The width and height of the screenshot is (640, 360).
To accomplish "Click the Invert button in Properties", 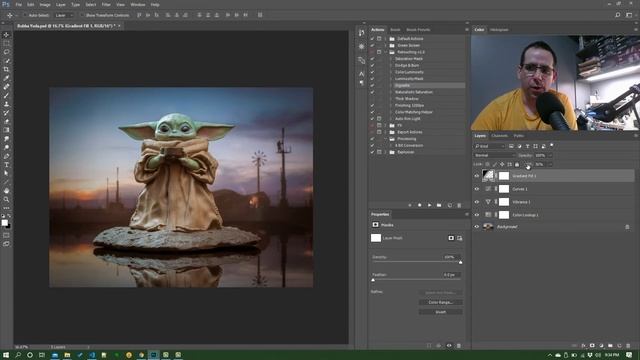I will coord(440,312).
